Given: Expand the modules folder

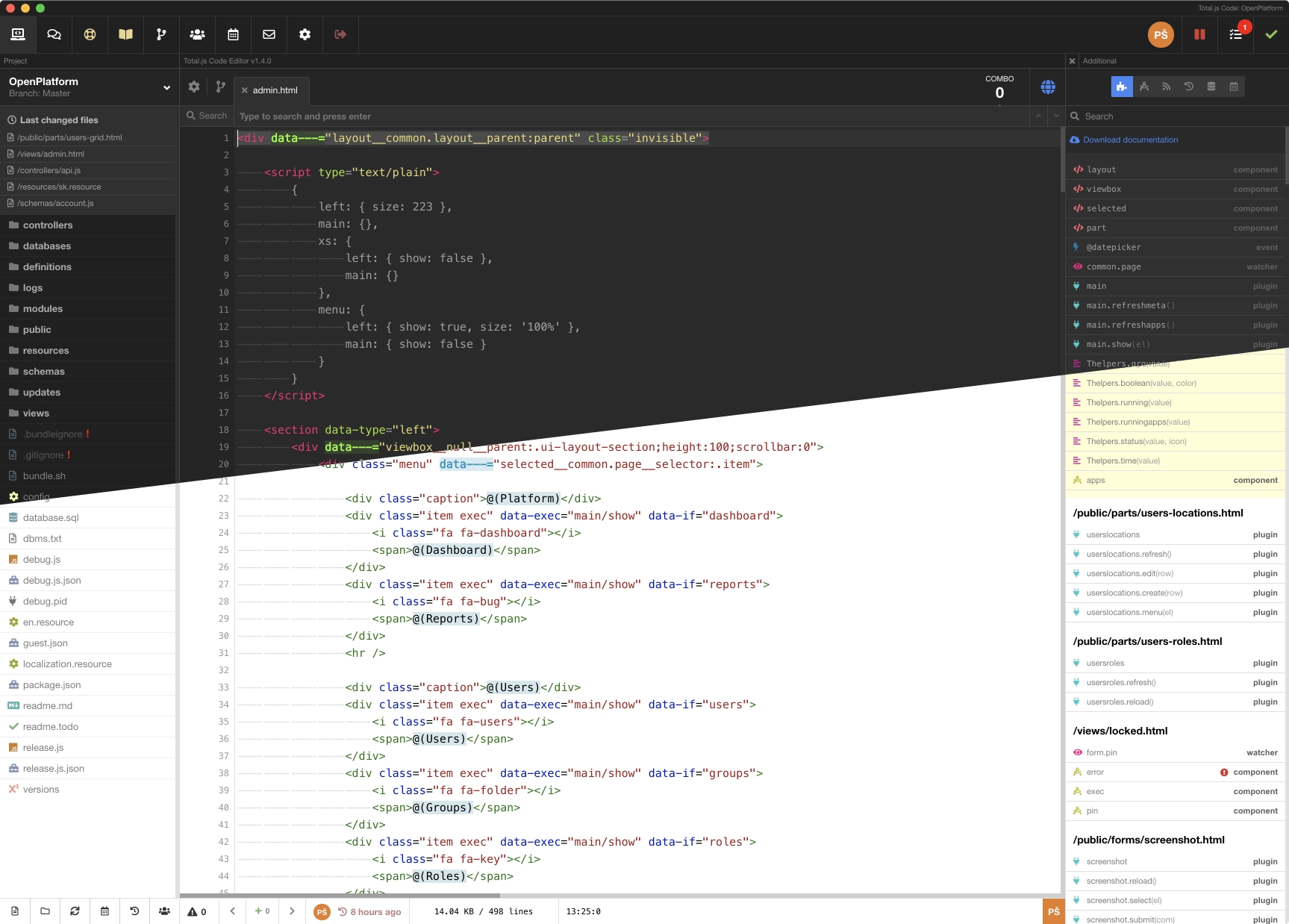Looking at the screenshot, I should pyautogui.click(x=88, y=309).
